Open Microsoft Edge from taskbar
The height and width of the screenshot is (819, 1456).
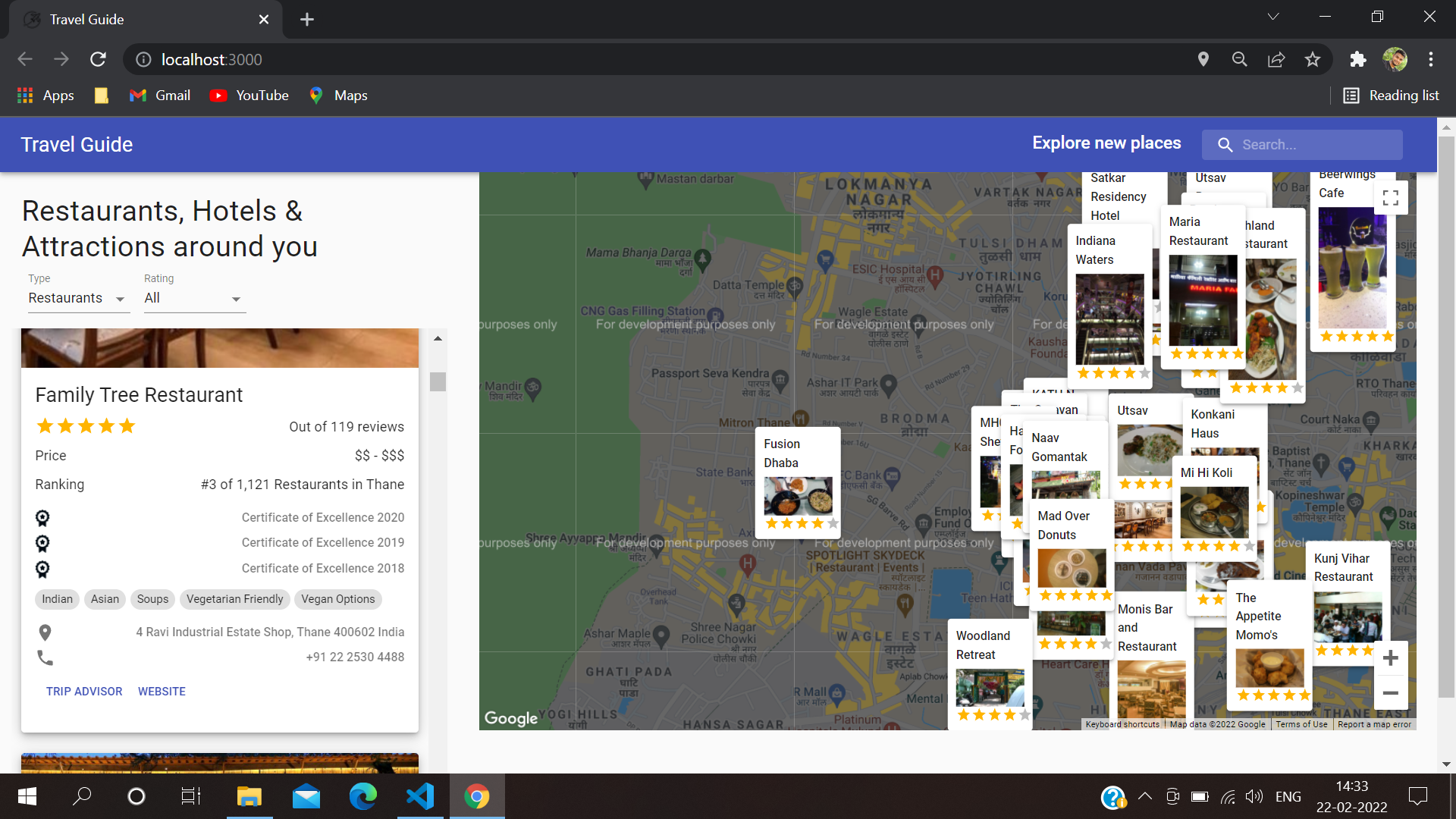point(363,796)
